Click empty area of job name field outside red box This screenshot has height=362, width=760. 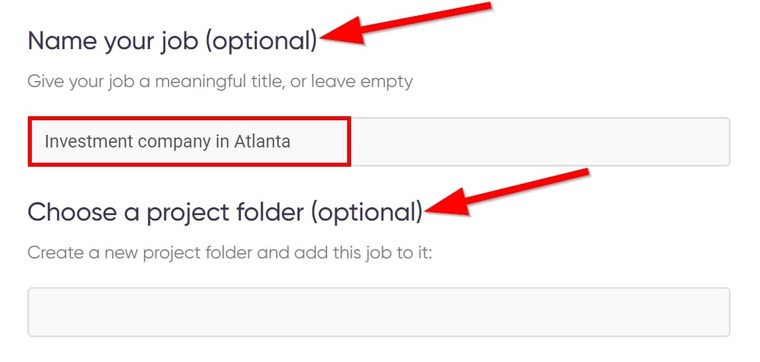[540, 142]
